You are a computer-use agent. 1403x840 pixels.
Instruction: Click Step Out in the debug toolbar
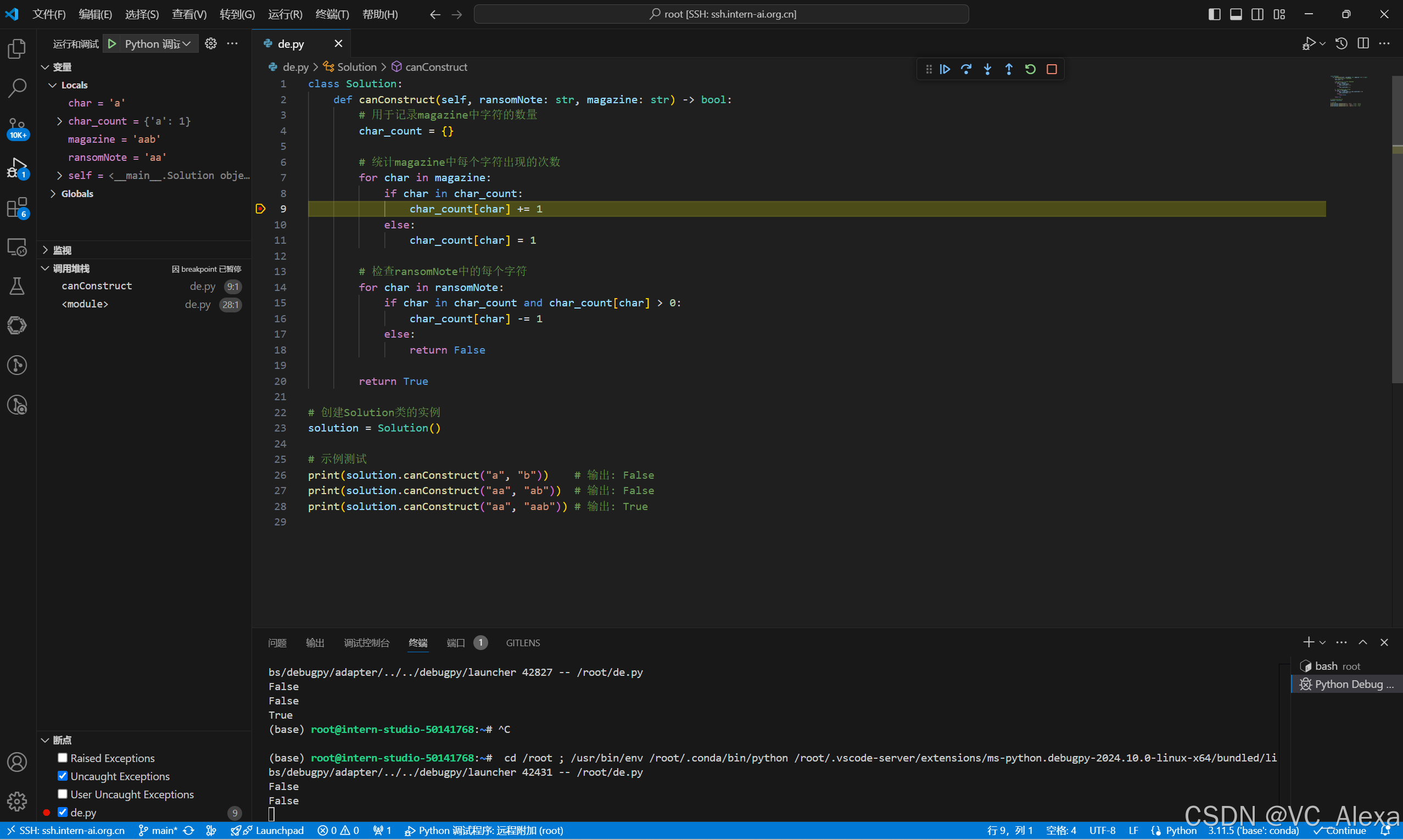click(x=1009, y=69)
